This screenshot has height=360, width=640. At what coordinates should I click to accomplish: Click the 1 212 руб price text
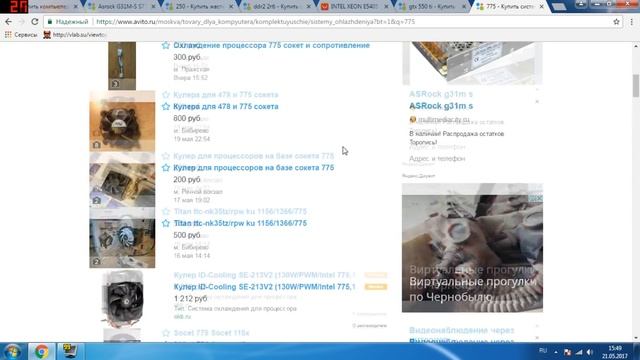[190, 299]
